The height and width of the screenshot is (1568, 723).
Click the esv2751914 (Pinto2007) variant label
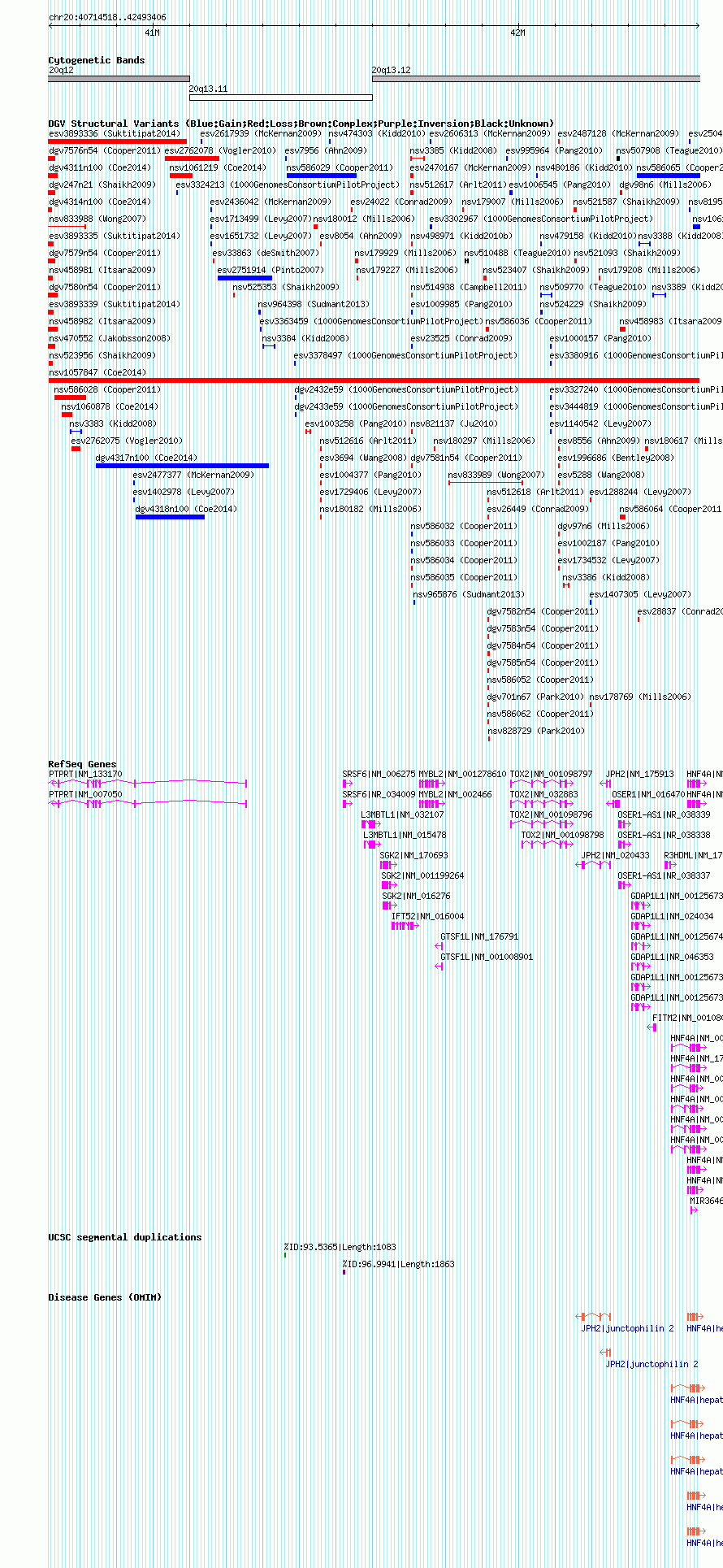271,270
